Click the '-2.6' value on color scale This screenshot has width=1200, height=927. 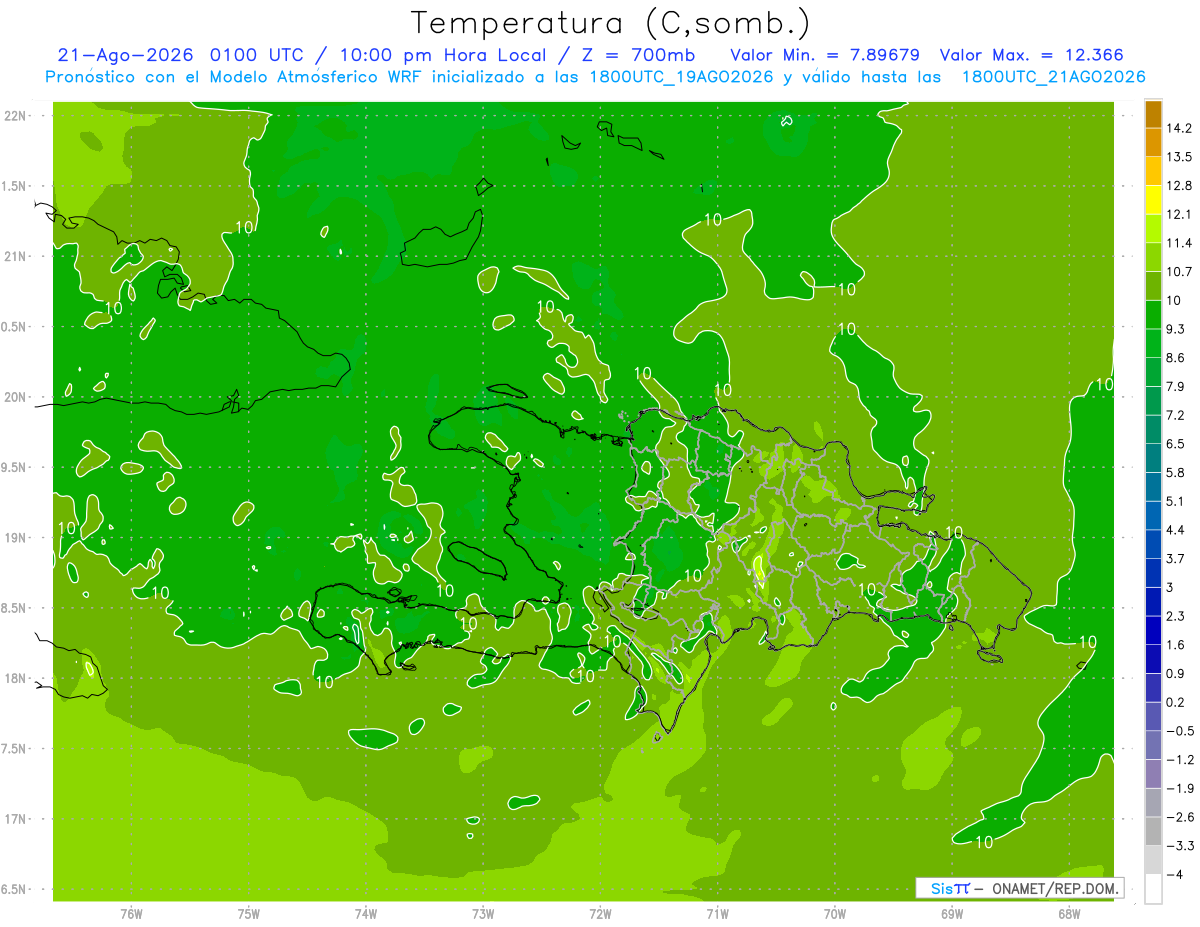(x=1180, y=817)
